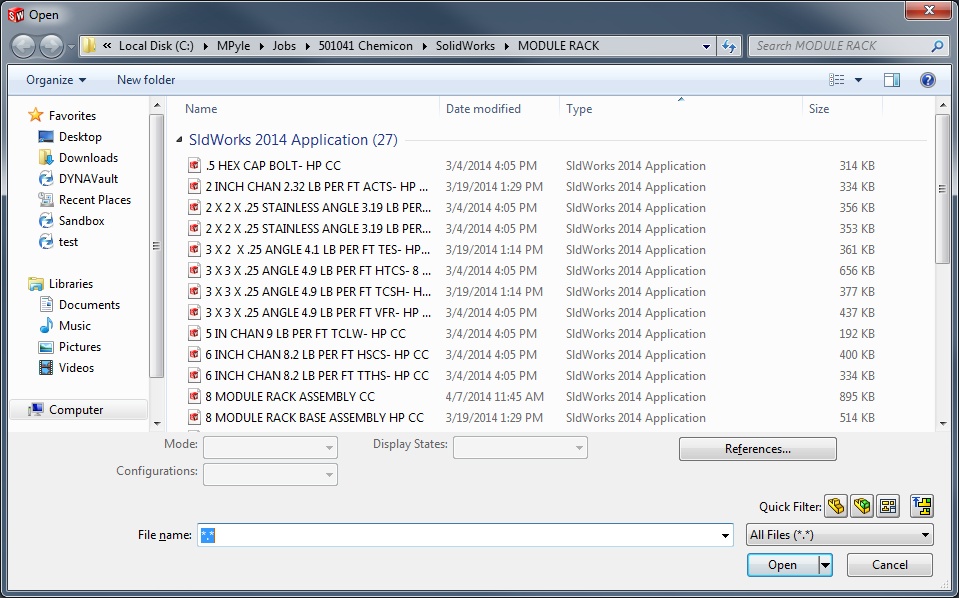Click the file list scroll down arrow
The height and width of the screenshot is (598, 959).
[942, 423]
